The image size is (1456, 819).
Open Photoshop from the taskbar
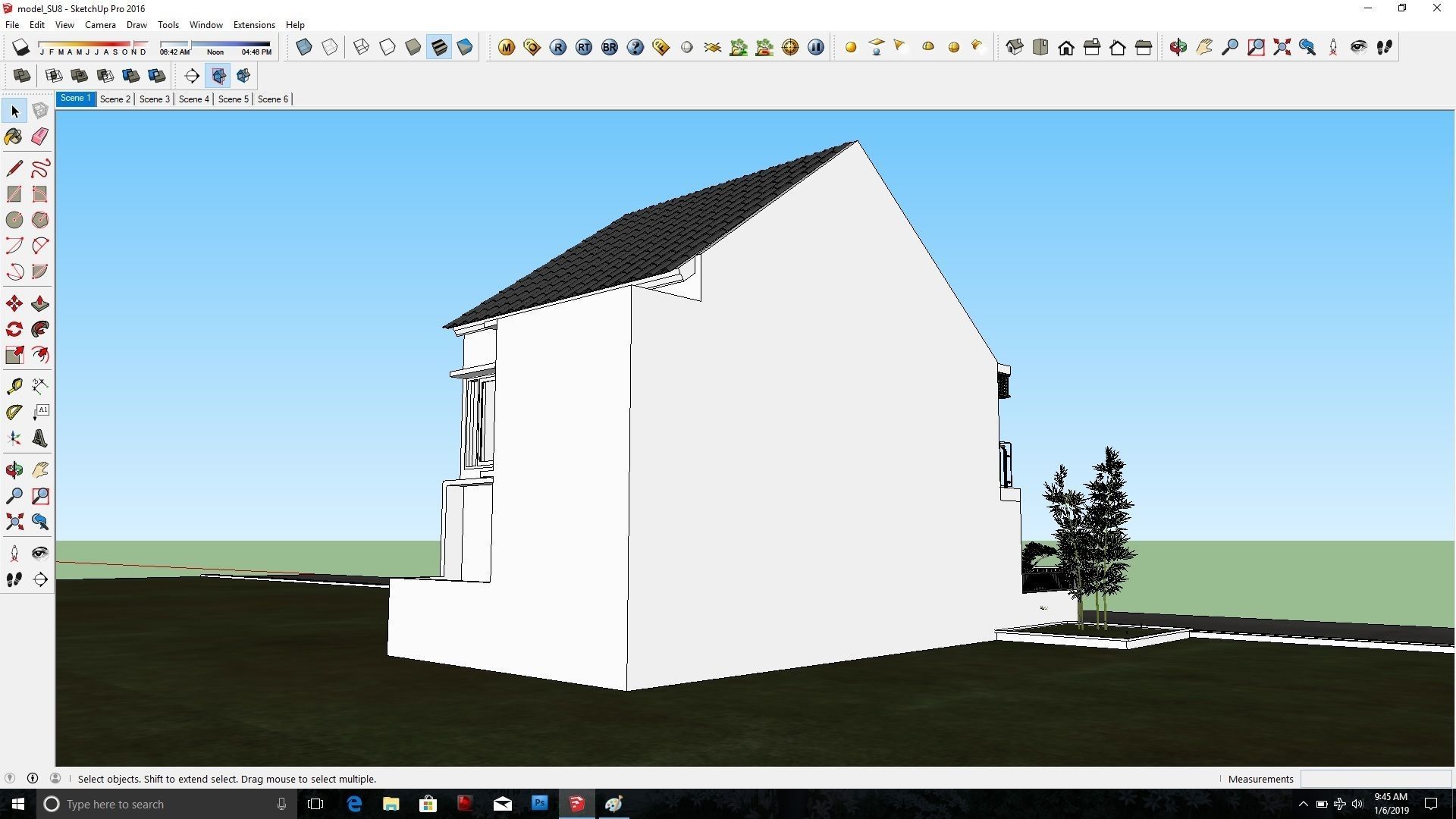(x=540, y=804)
